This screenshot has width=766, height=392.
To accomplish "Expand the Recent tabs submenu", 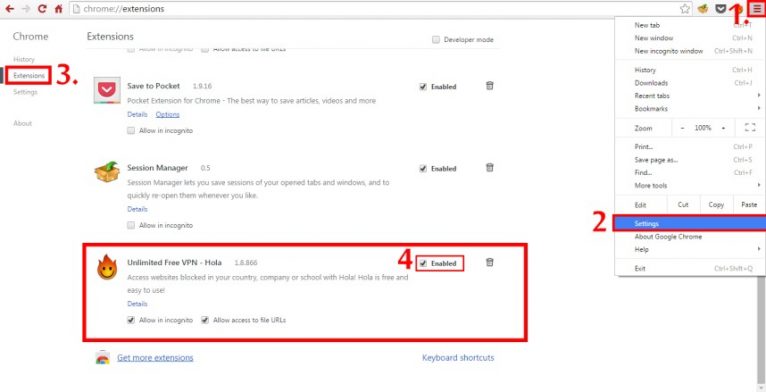I will [690, 96].
